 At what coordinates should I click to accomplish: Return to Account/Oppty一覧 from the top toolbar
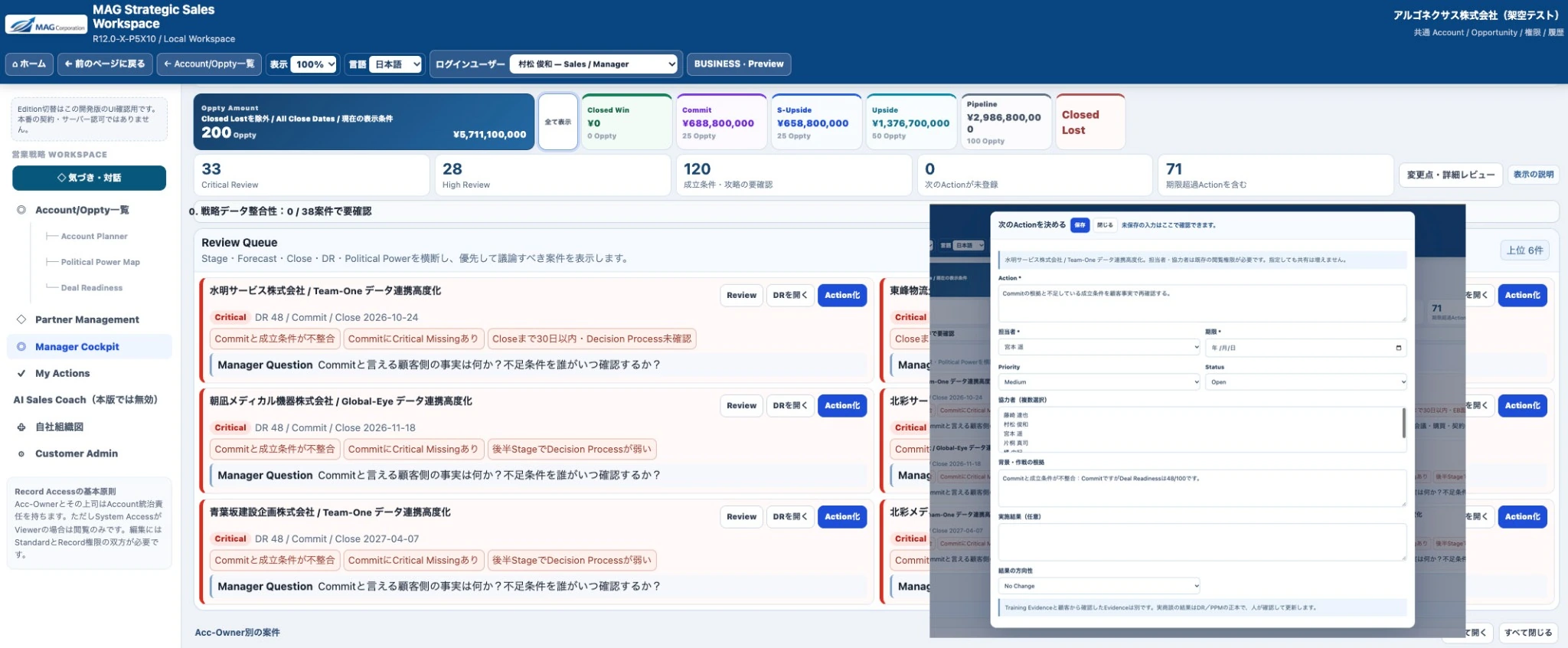click(x=209, y=64)
